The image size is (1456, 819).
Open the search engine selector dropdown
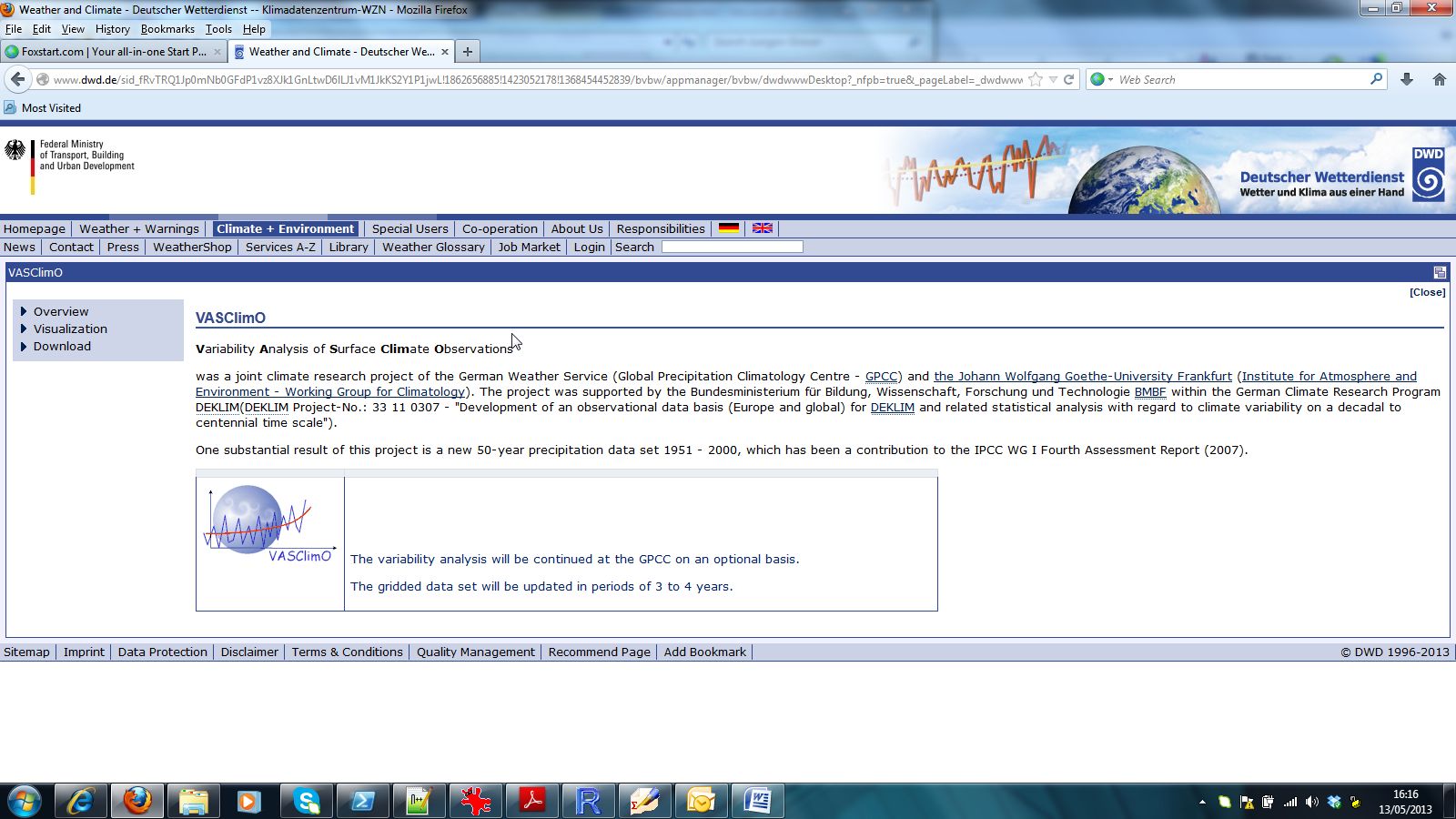click(x=1102, y=79)
